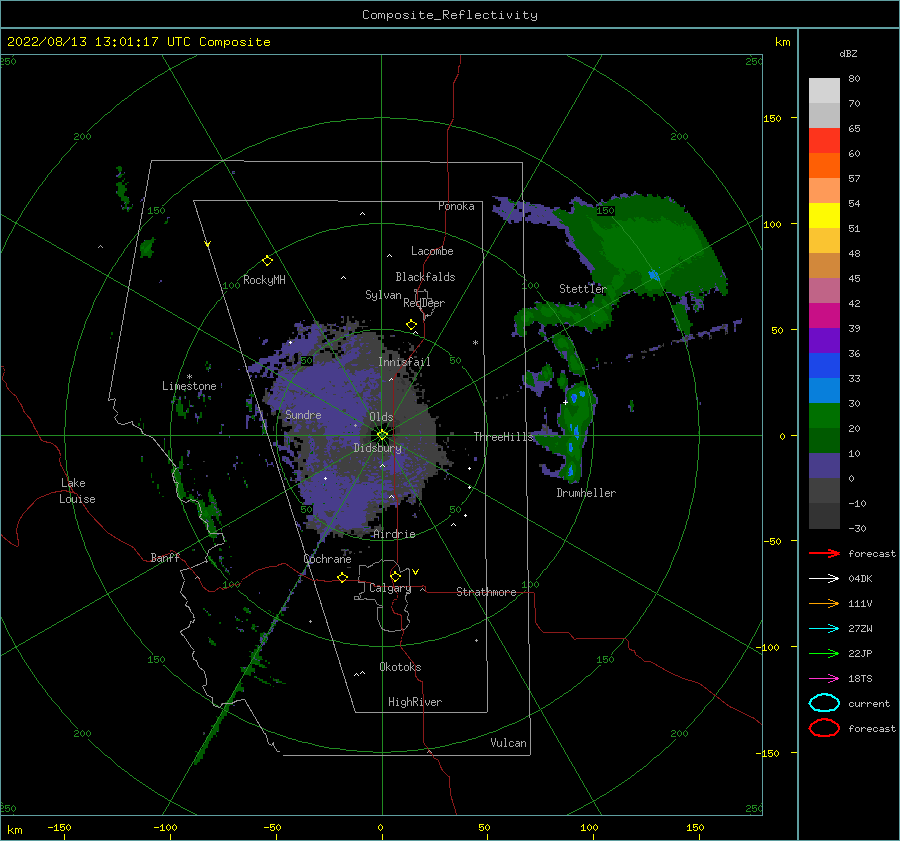Viewport: 900px width, 841px height.
Task: Click the Innisfail city label
Action: (404, 362)
